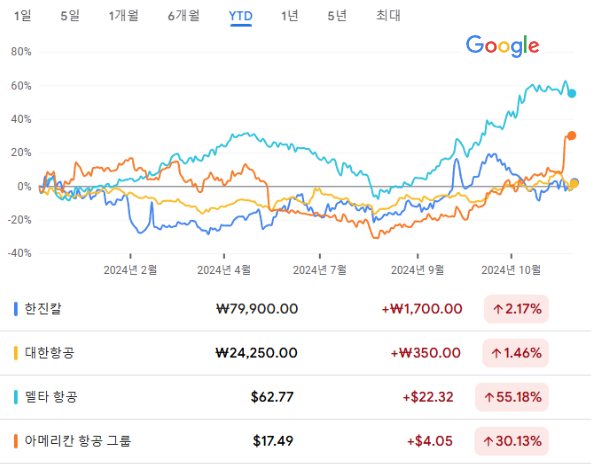Click the yellow 대한항공 color marker

coord(16,353)
